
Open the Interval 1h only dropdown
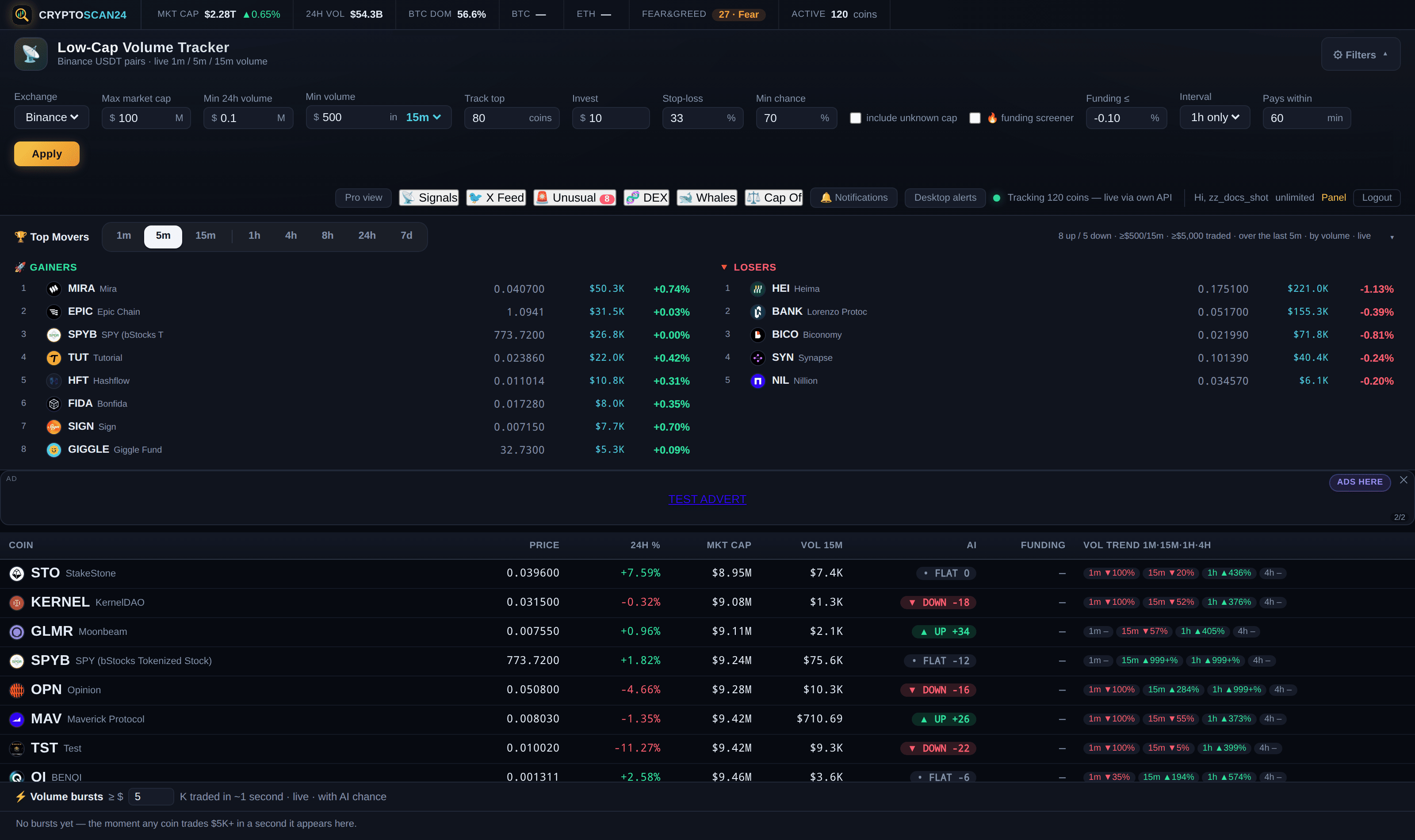(x=1215, y=117)
